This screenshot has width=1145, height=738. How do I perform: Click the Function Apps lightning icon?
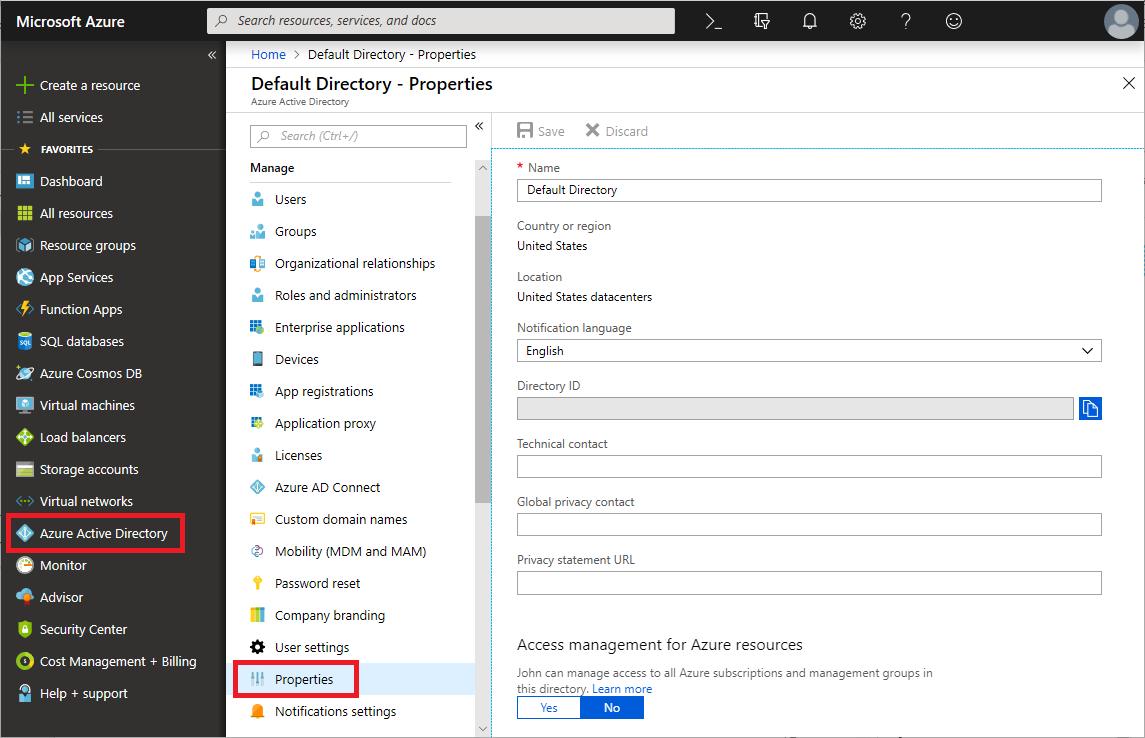click(x=25, y=309)
